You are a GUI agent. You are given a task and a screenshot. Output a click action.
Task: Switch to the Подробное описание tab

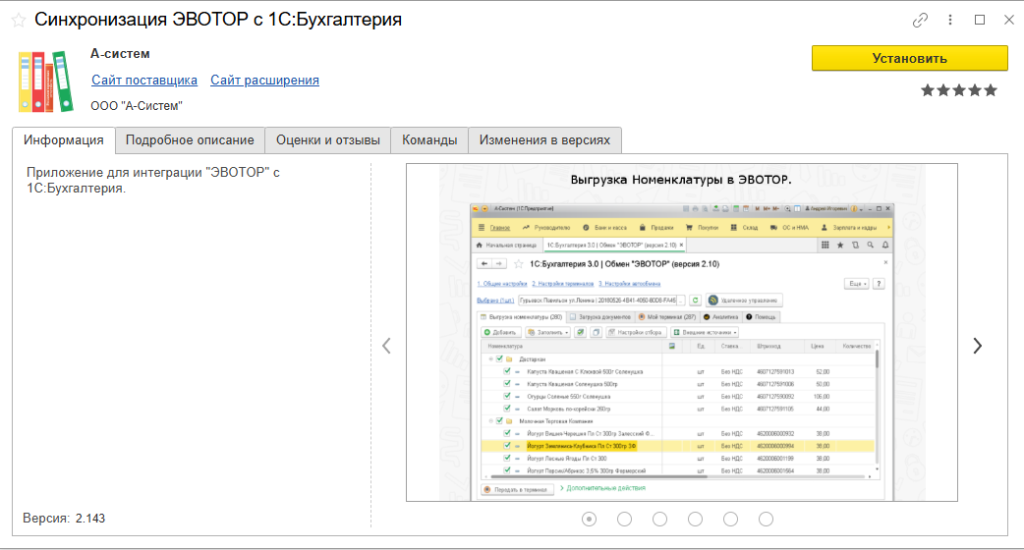190,140
